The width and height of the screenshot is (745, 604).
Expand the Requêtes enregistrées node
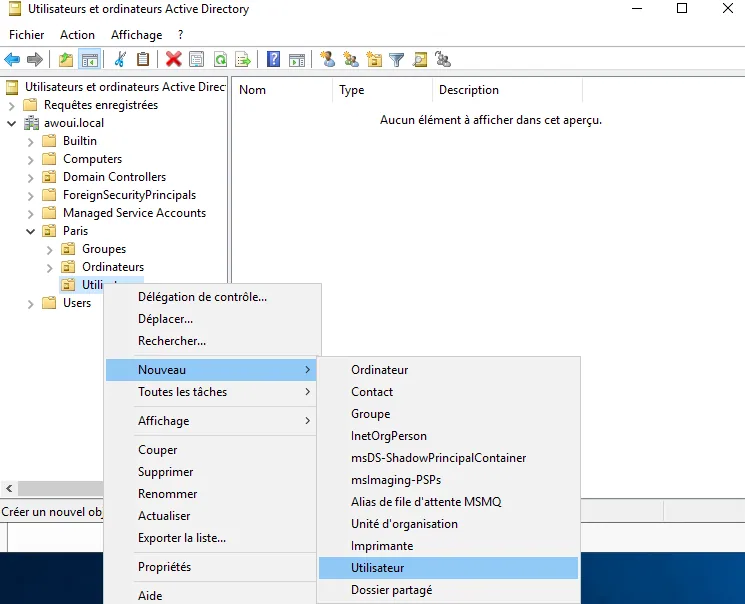[12, 105]
